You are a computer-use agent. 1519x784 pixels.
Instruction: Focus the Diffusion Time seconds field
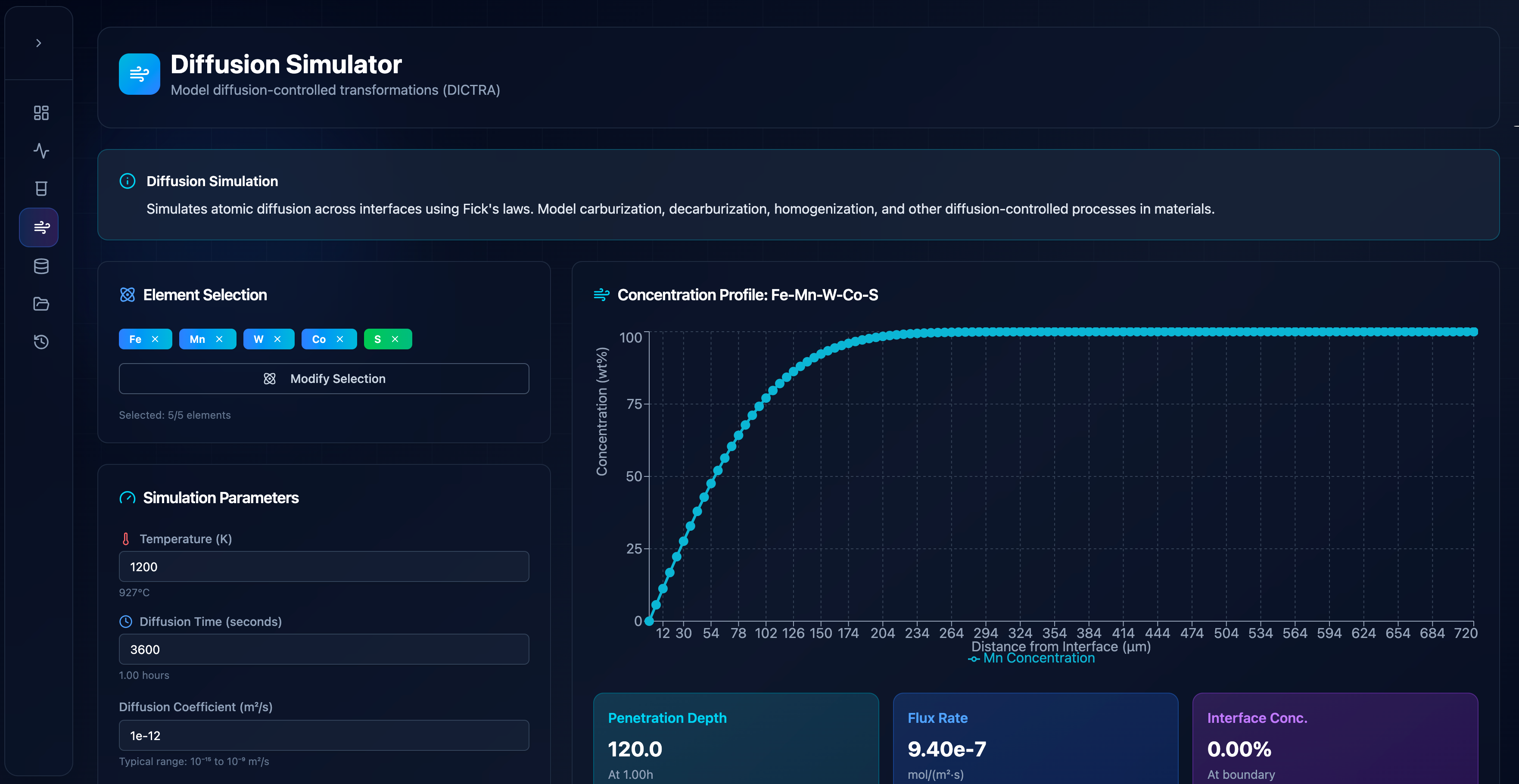tap(324, 649)
